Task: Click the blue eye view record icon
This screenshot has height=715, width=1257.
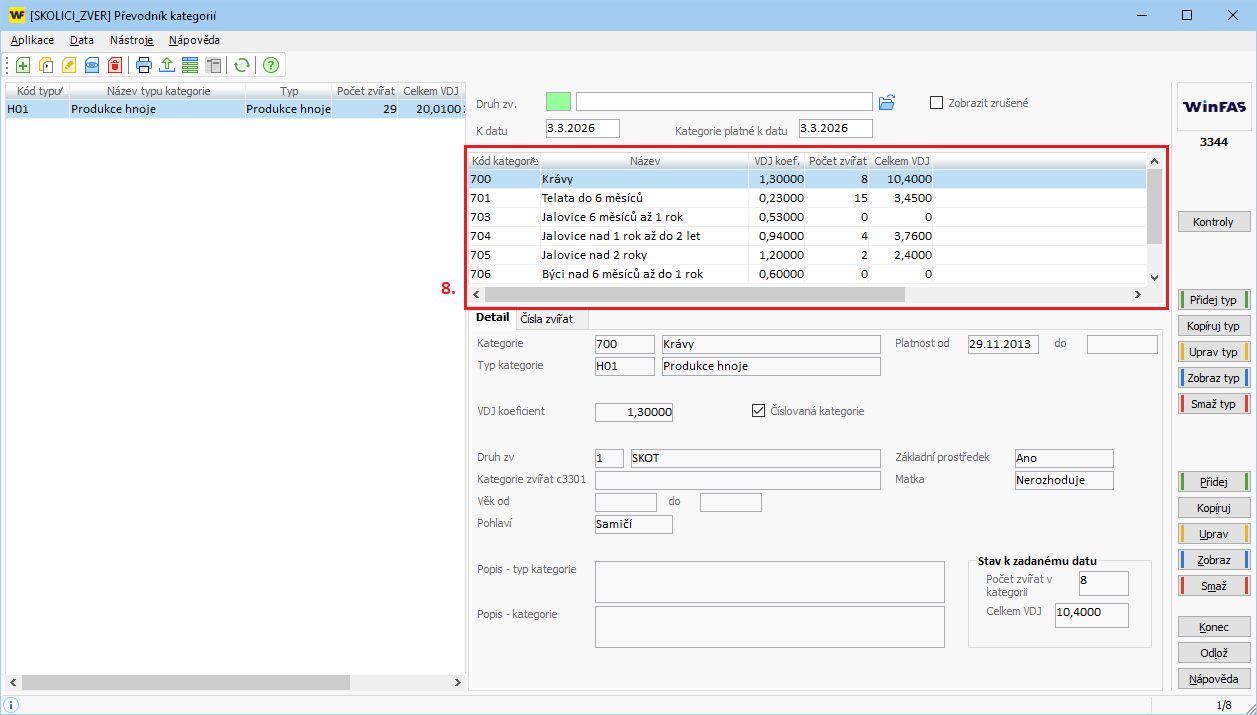Action: (91, 66)
